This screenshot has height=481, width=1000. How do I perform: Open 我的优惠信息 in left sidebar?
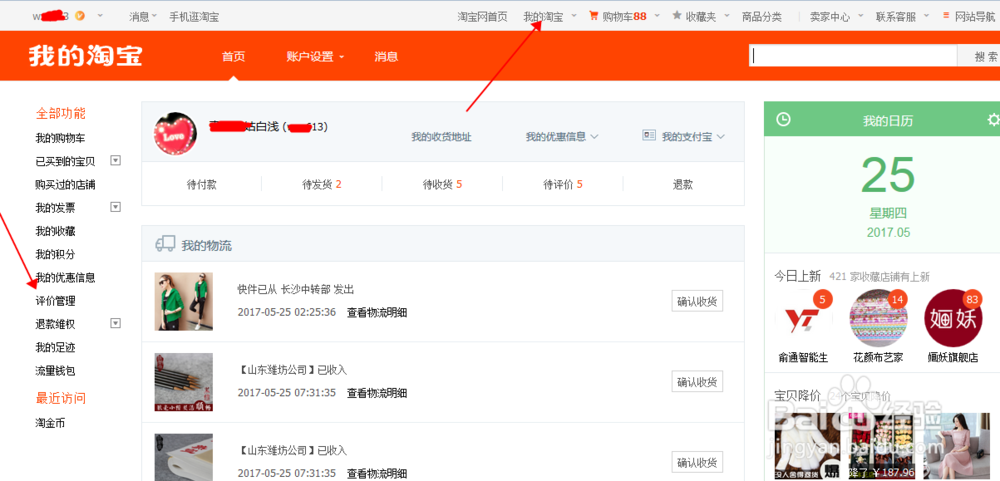click(65, 278)
